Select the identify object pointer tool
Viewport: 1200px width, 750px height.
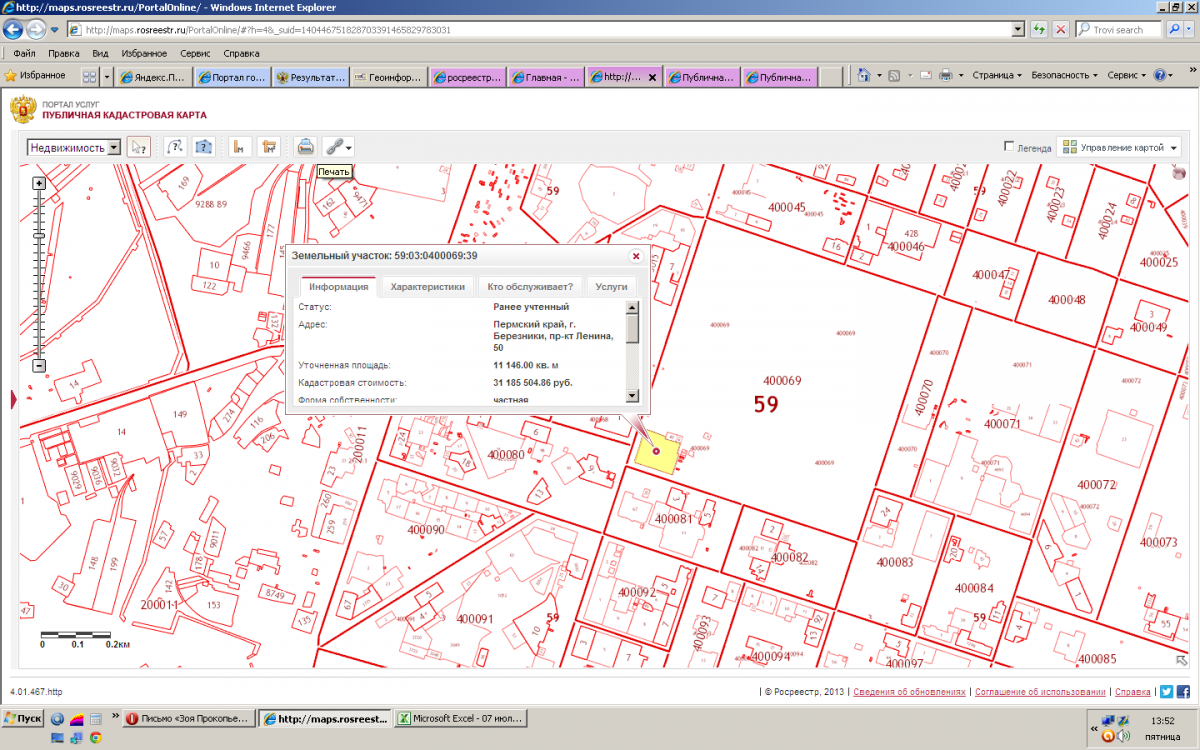point(139,147)
